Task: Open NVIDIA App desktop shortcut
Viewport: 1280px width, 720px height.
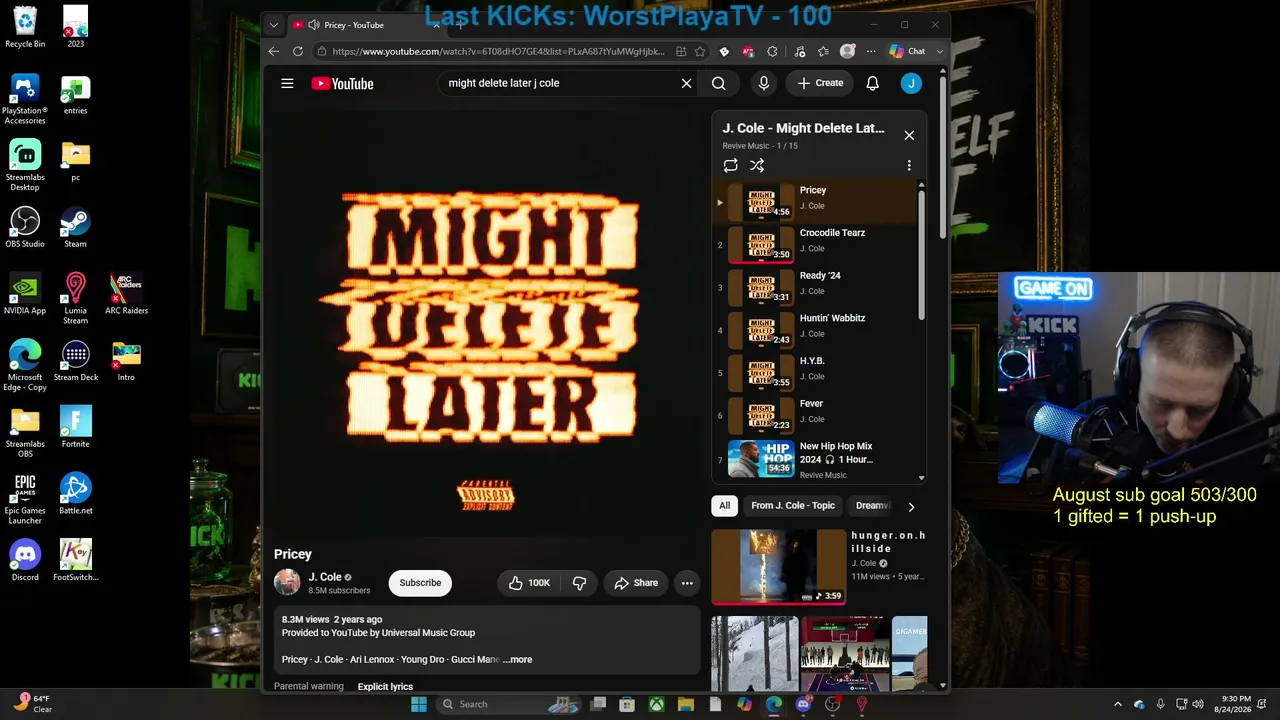Action: (x=25, y=294)
